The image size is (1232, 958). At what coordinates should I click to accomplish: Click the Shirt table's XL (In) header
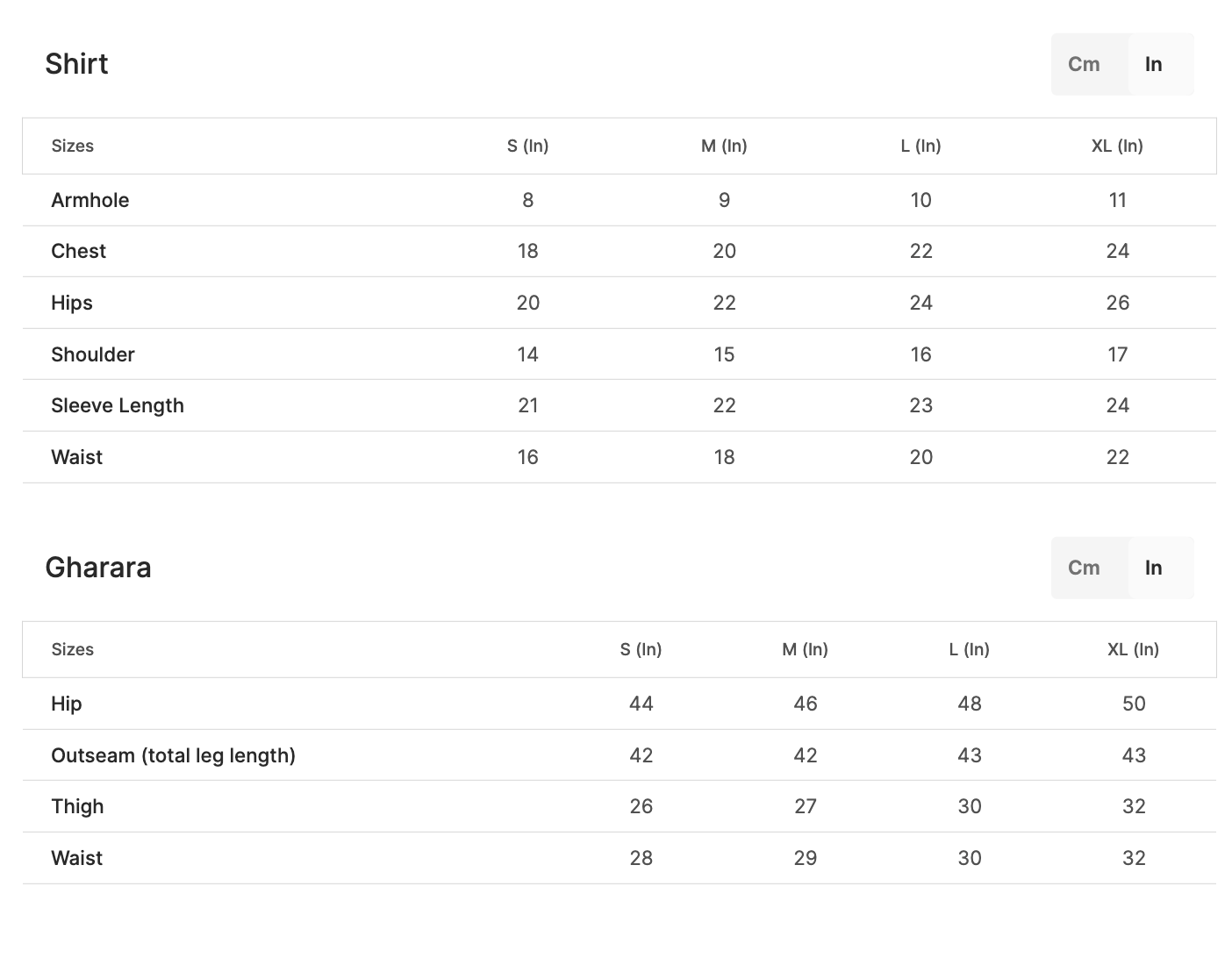(1117, 146)
